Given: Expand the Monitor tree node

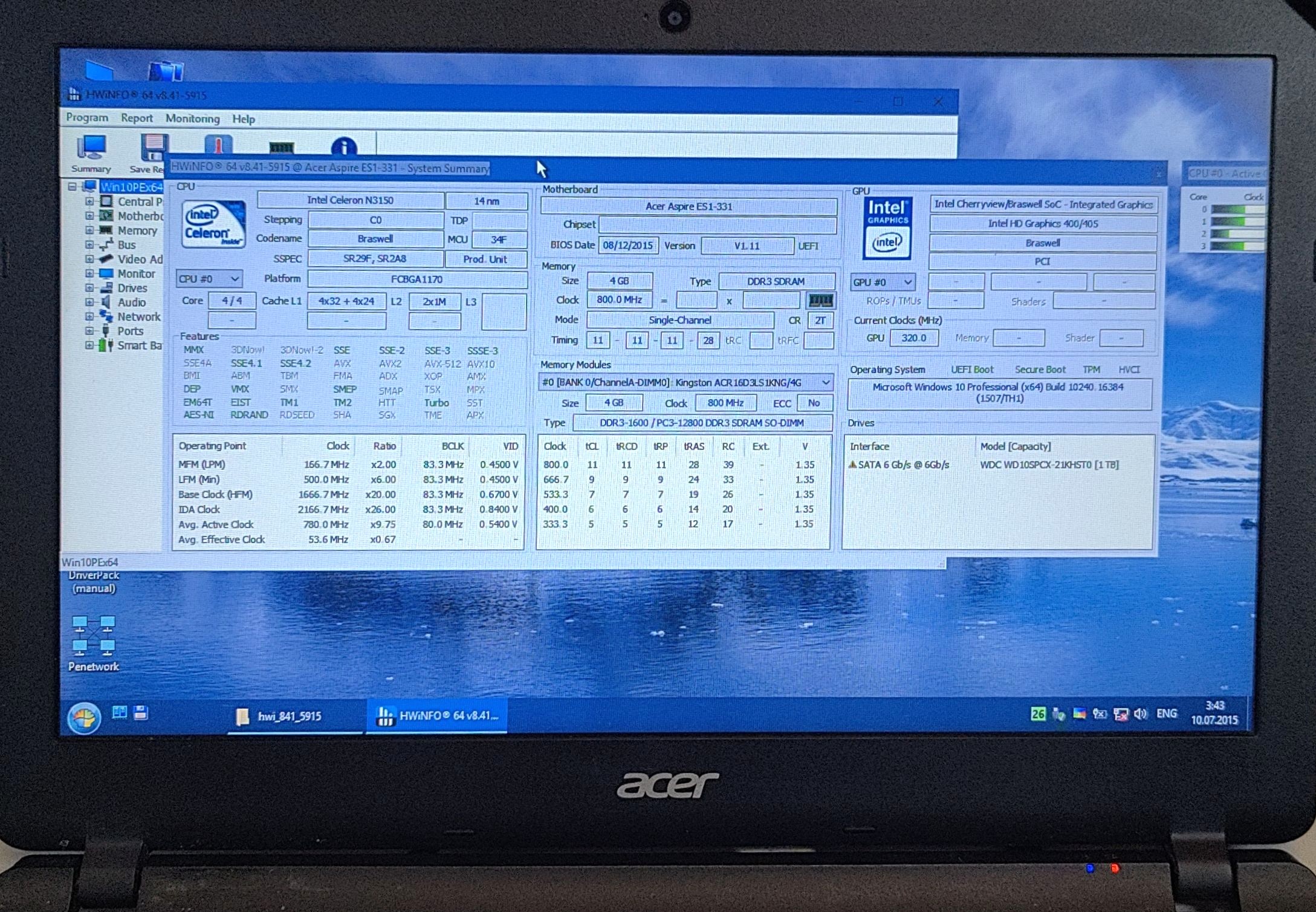Looking at the screenshot, I should [89, 273].
